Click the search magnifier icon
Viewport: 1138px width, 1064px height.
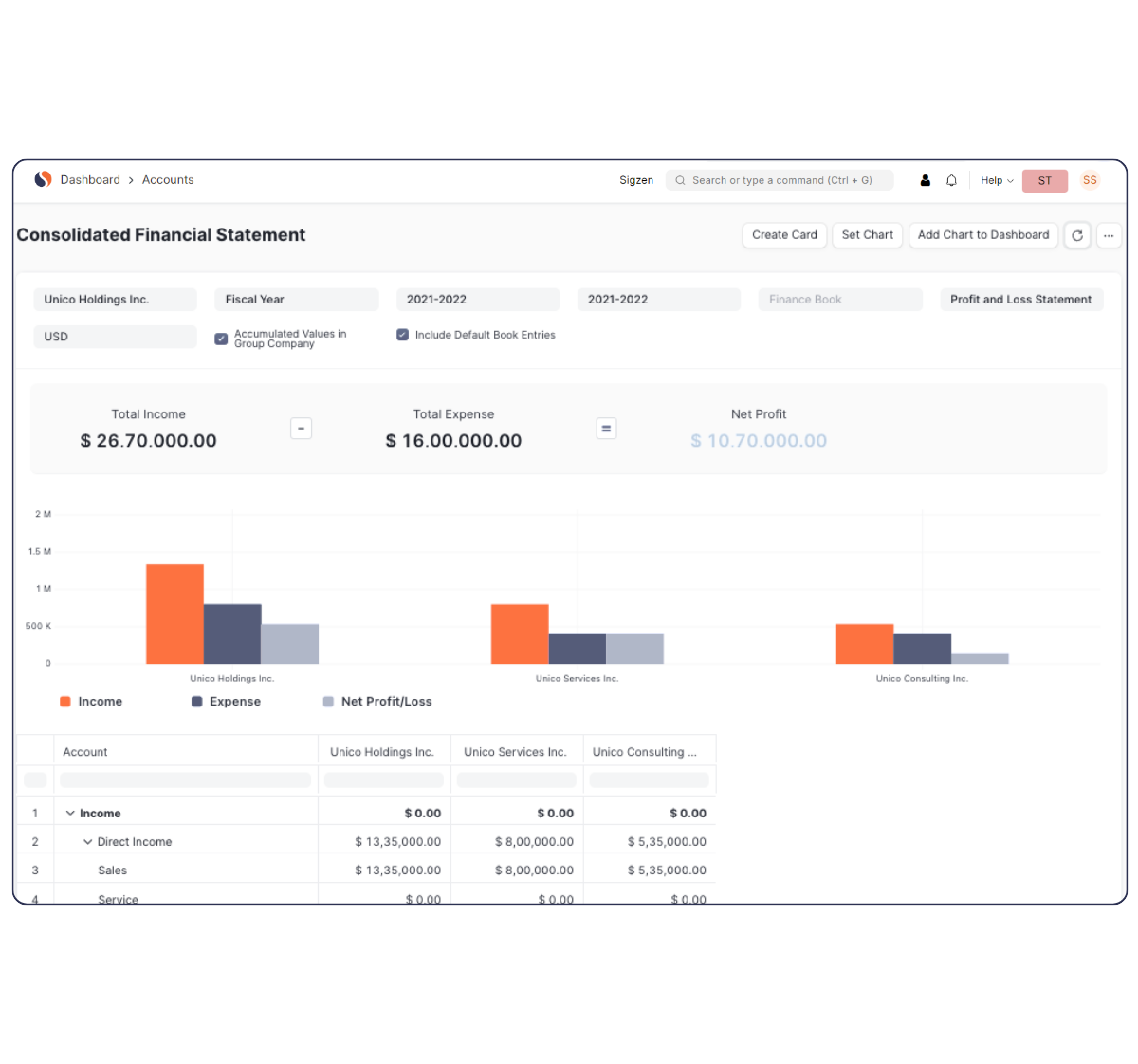680,180
